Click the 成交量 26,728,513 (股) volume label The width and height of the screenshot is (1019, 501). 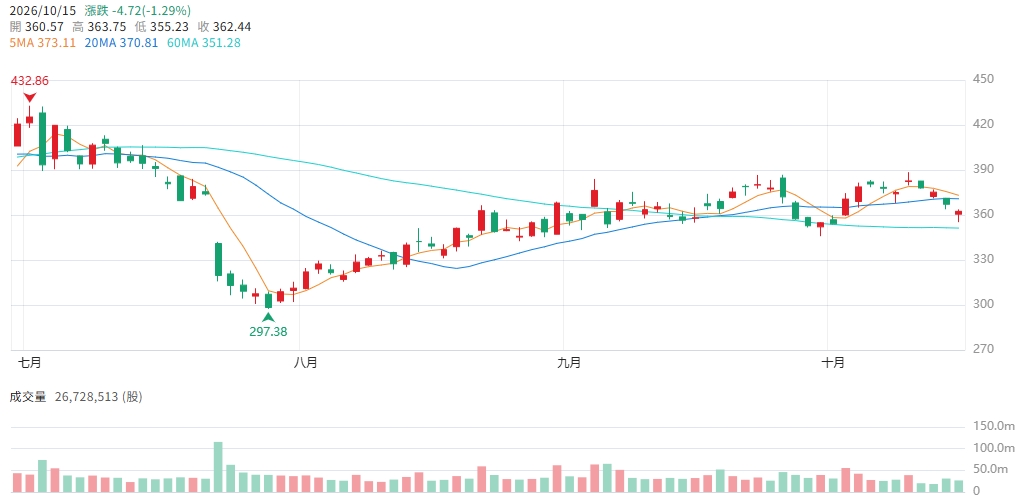[x=76, y=397]
